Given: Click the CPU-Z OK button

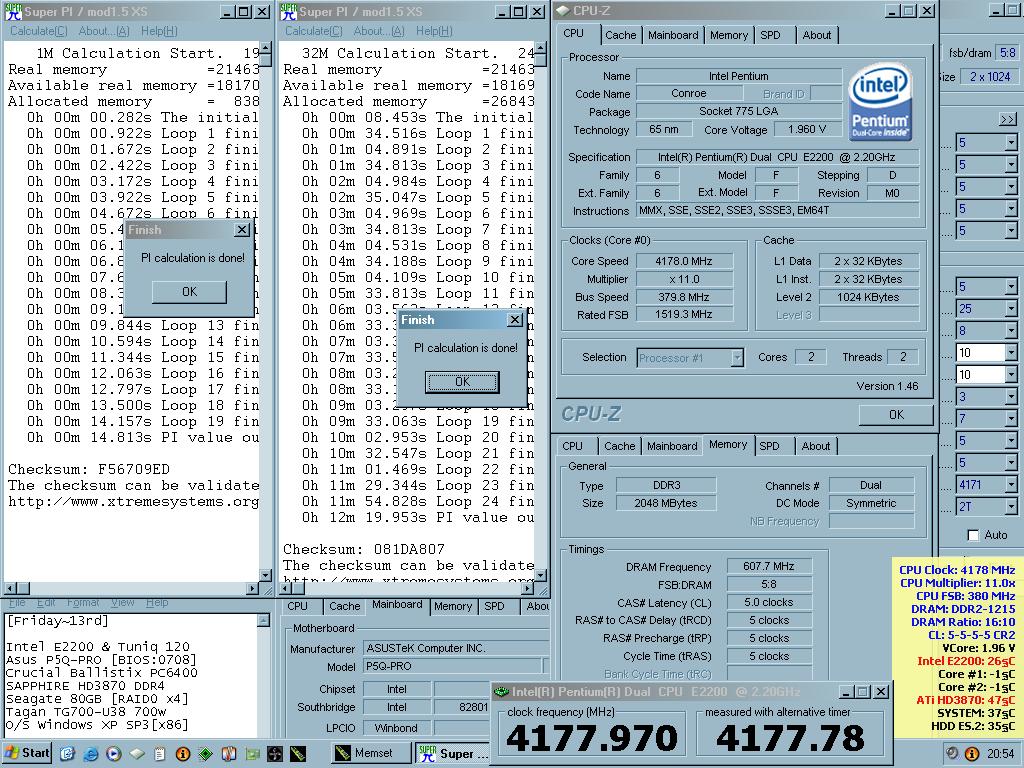Looking at the screenshot, I should tap(896, 415).
